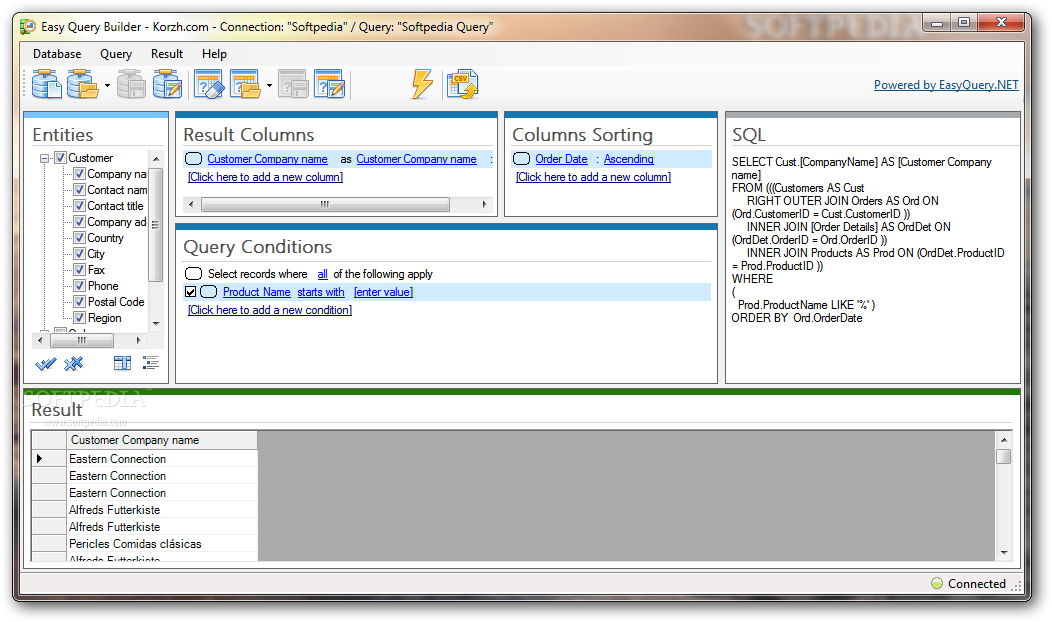1052x622 pixels.
Task: Toggle the Contact title checkbox
Action: (79, 206)
